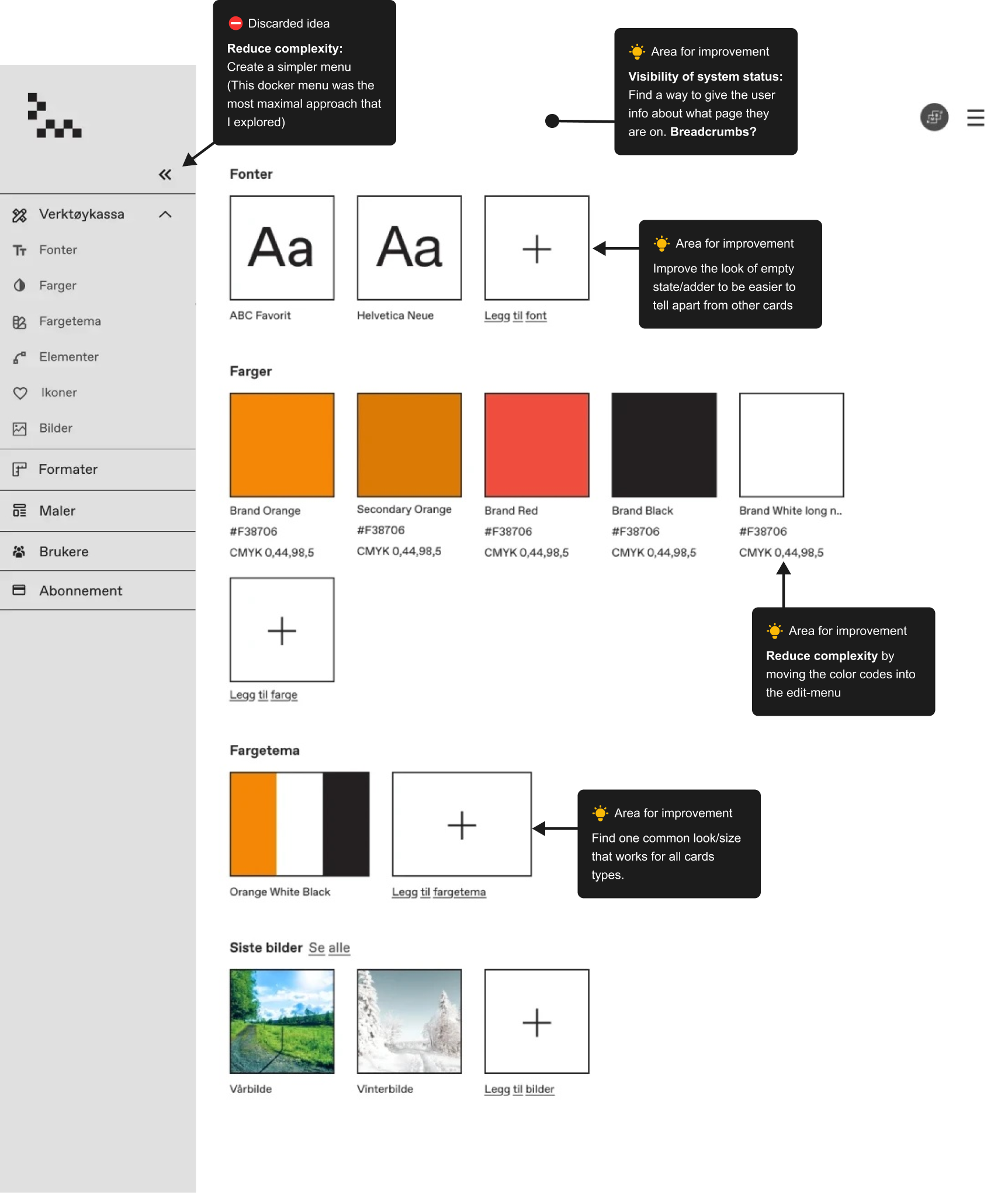Screen dimensions: 1008x1193
Task: Select the Brand Red color swatch
Action: (536, 445)
